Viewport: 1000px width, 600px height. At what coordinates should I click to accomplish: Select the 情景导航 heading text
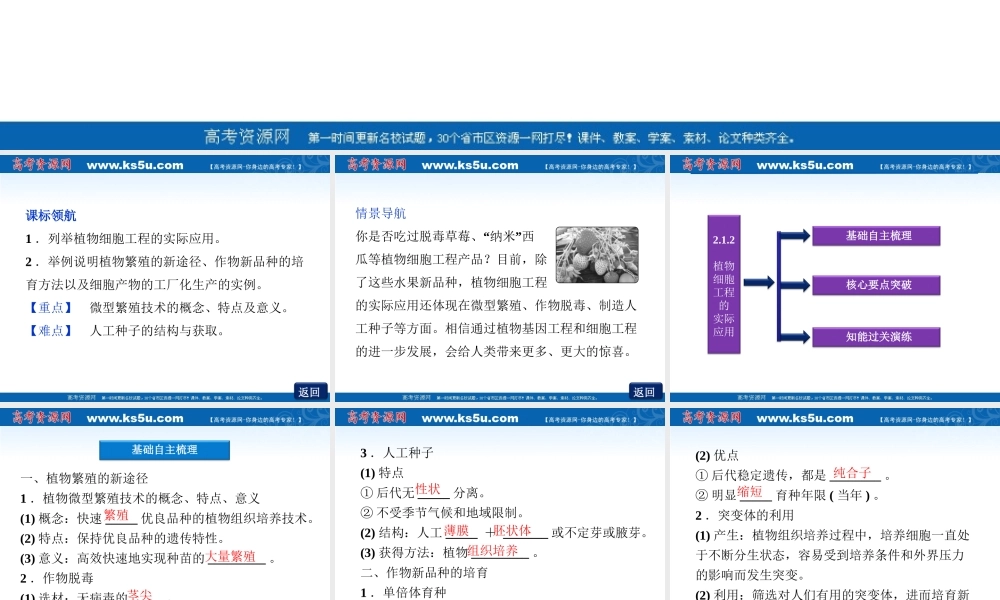(381, 214)
